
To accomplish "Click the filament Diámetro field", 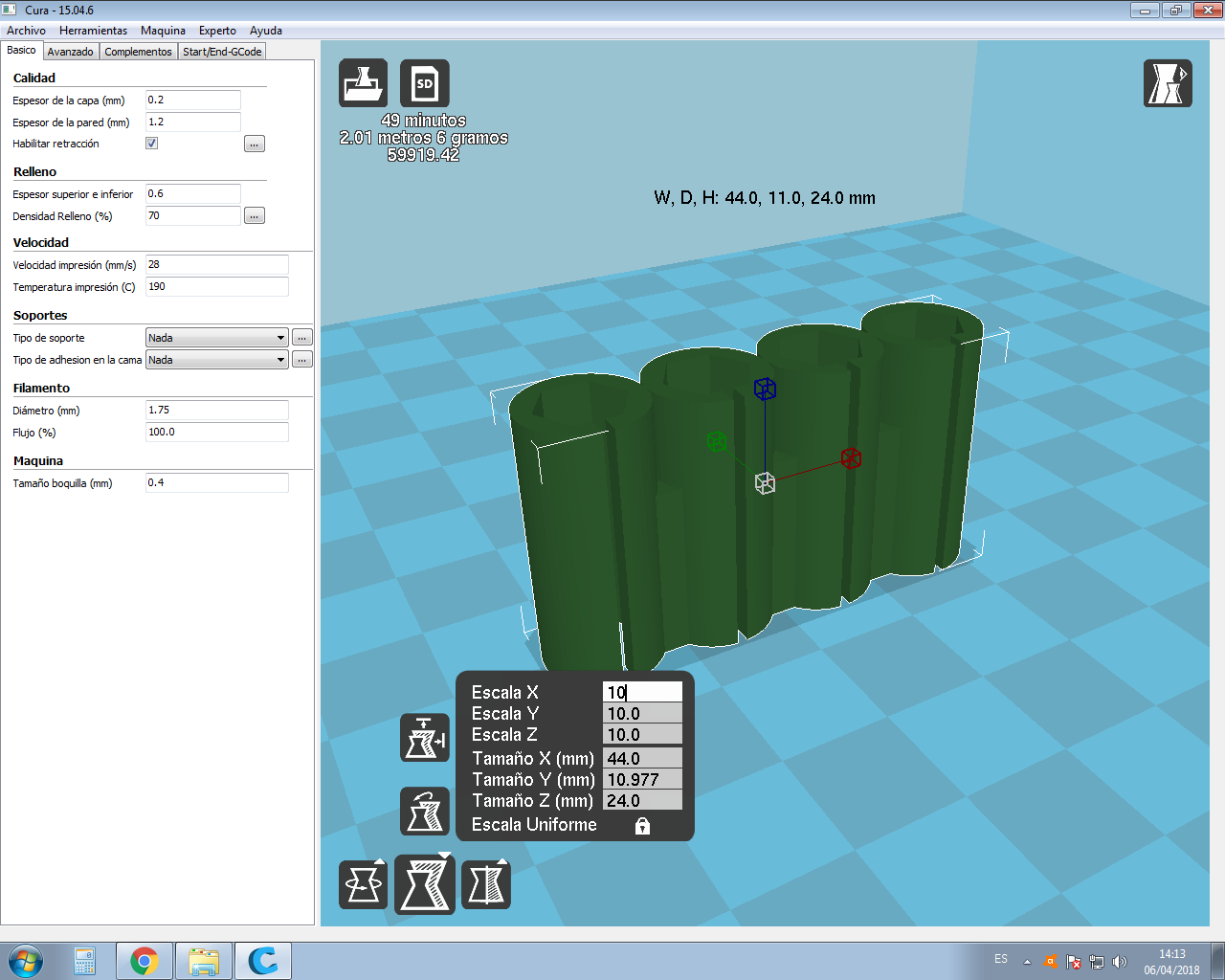I will click(x=217, y=411).
